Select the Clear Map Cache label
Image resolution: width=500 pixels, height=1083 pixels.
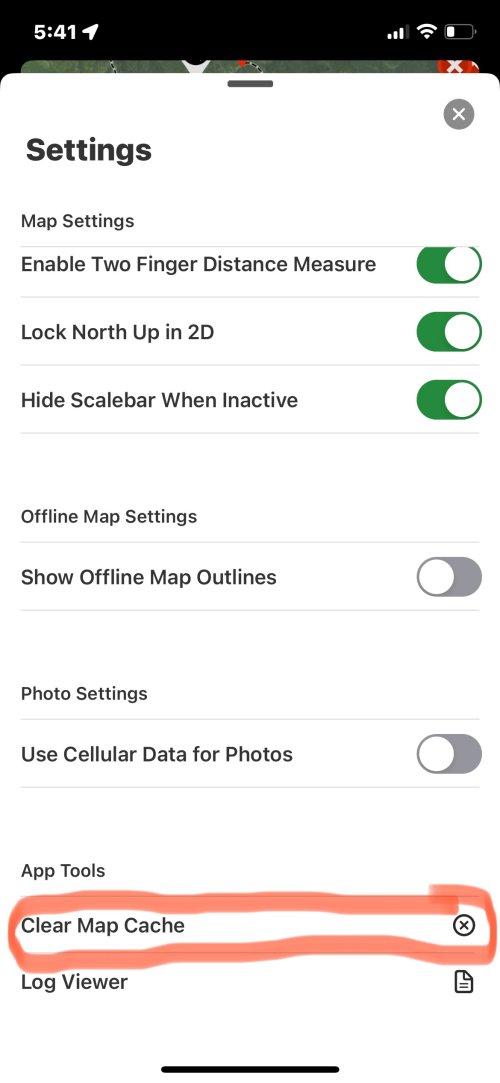[103, 926]
